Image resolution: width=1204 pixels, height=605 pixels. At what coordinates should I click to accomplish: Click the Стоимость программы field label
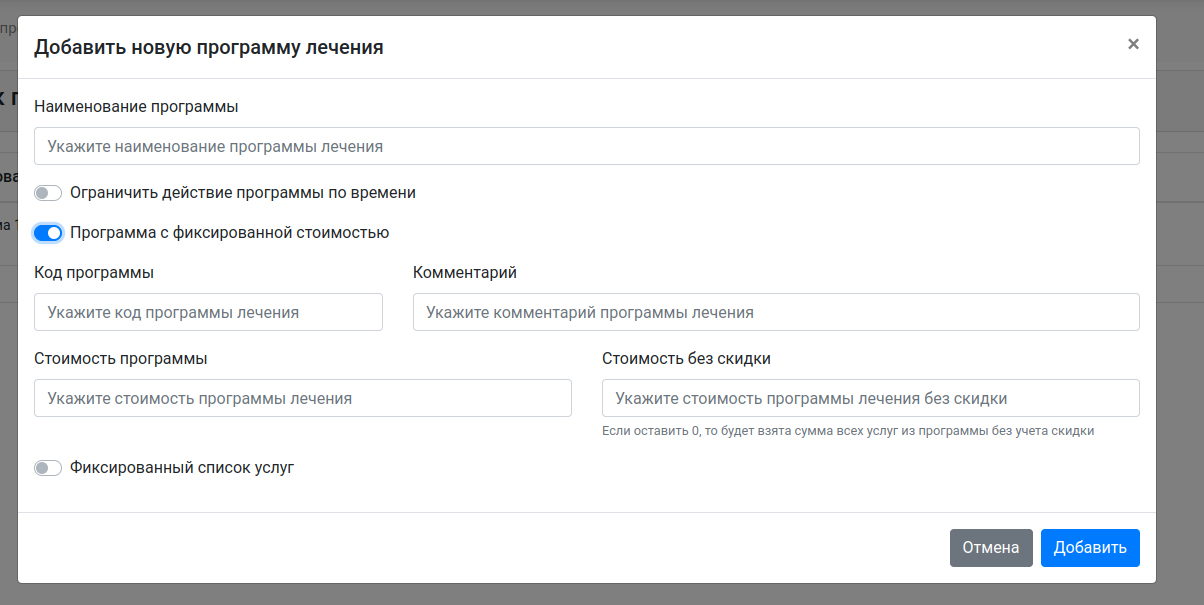[x=121, y=358]
